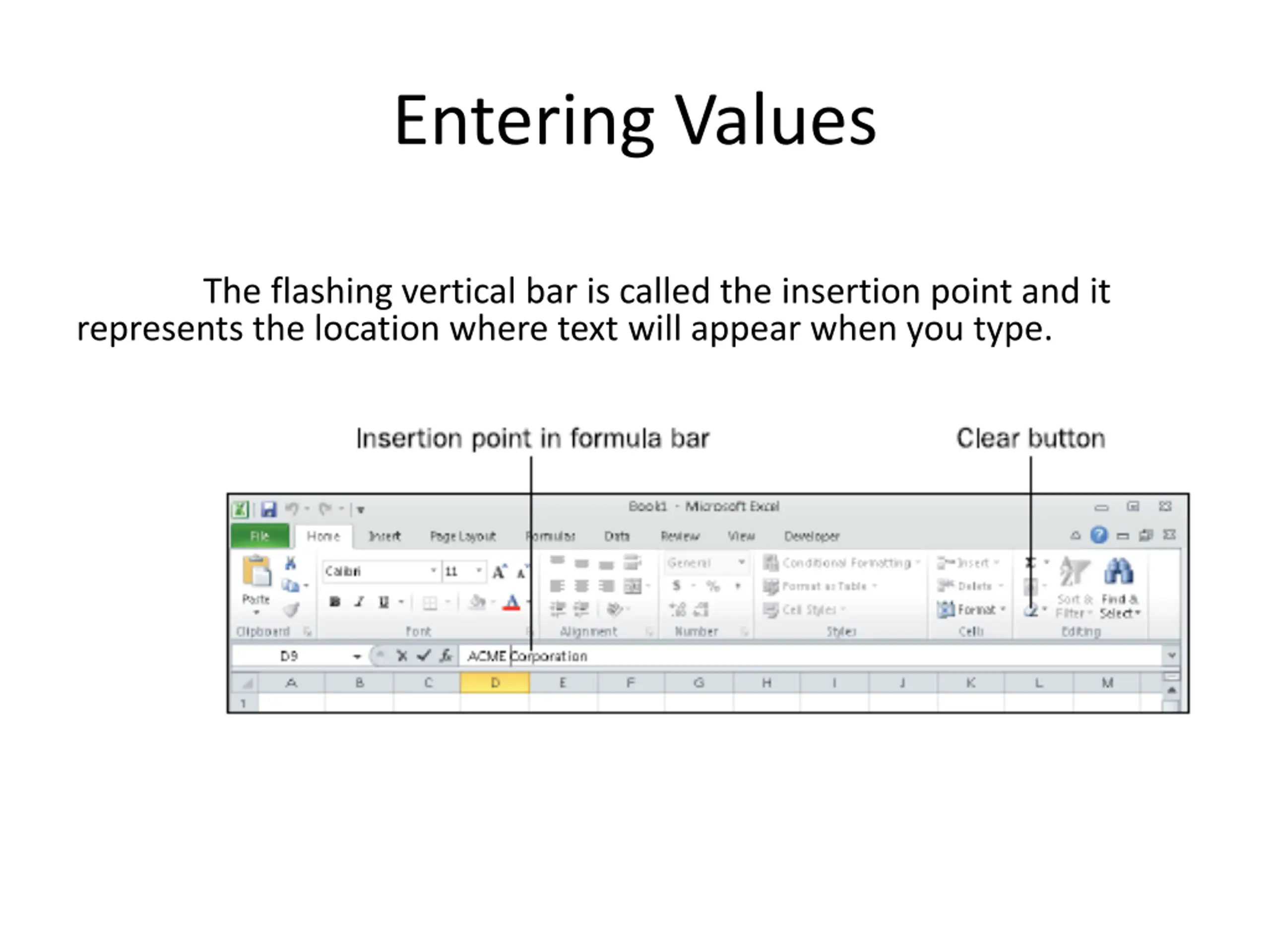
Task: Click the Enter checkmark in formula bar
Action: tap(424, 655)
